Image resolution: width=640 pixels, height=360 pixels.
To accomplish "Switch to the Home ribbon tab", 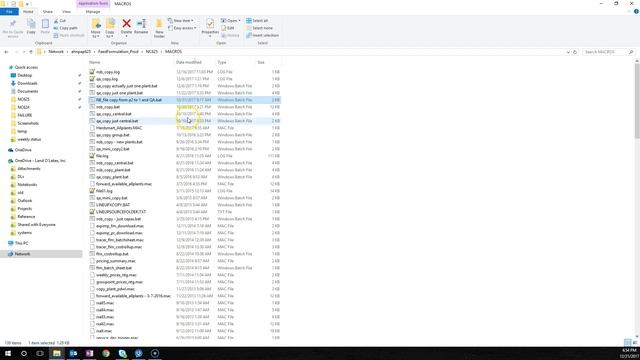I will (28, 11).
